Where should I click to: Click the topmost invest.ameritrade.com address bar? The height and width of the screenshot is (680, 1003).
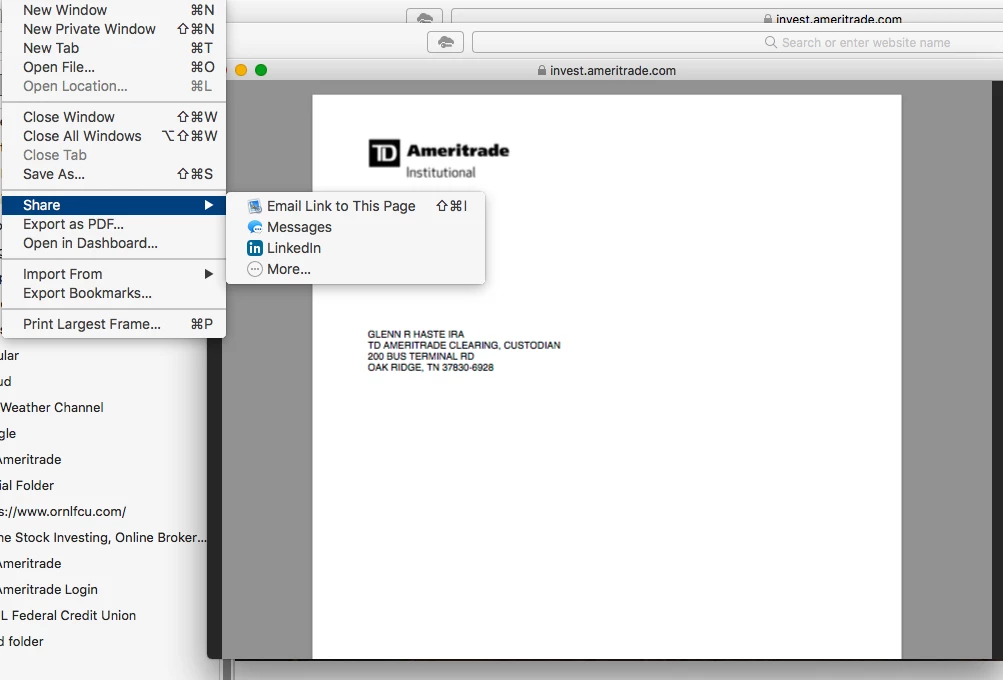727,17
